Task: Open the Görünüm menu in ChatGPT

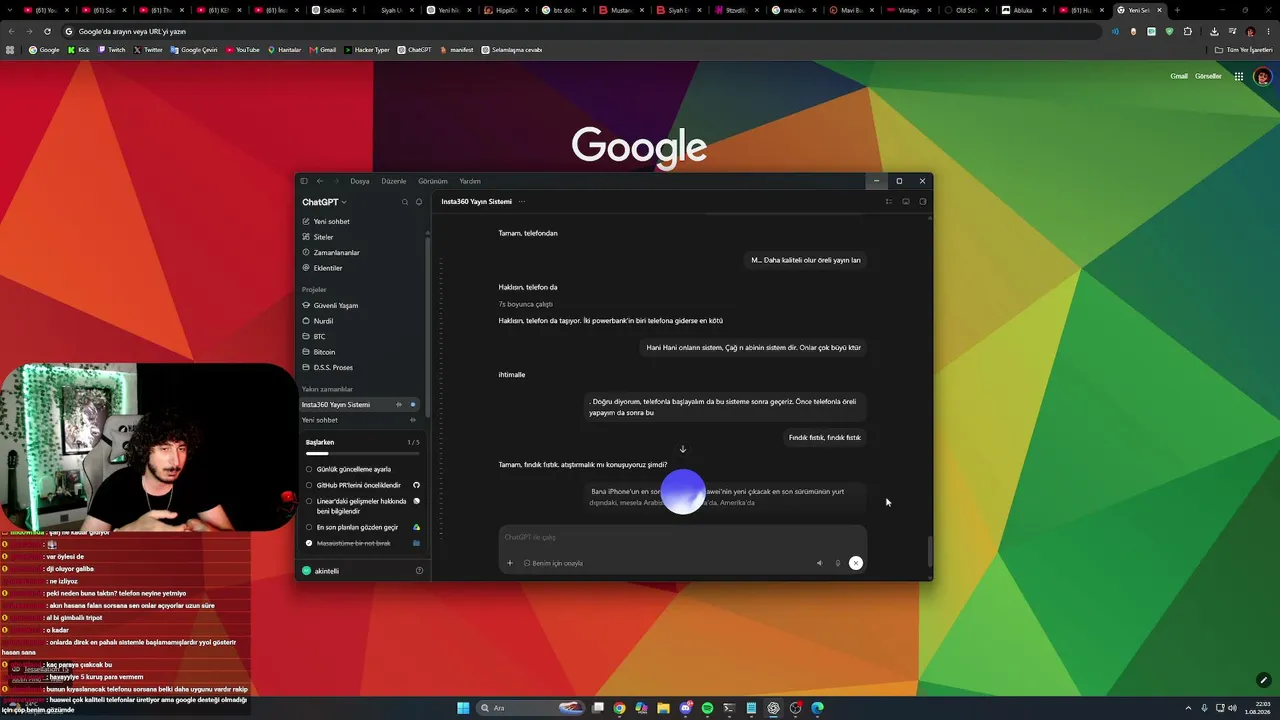Action: pos(433,181)
